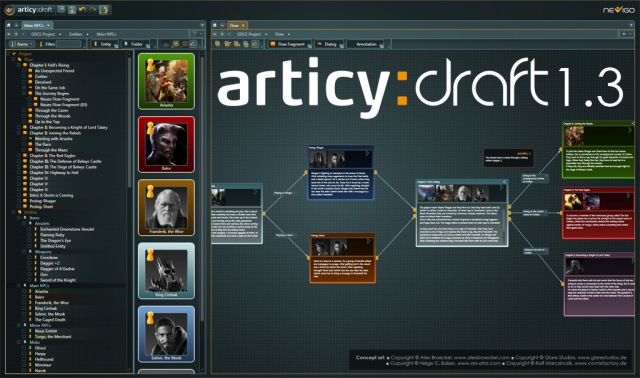This screenshot has height=378, width=640.
Task: Select Sword of the Knight in the tree
Action: (x=58, y=280)
